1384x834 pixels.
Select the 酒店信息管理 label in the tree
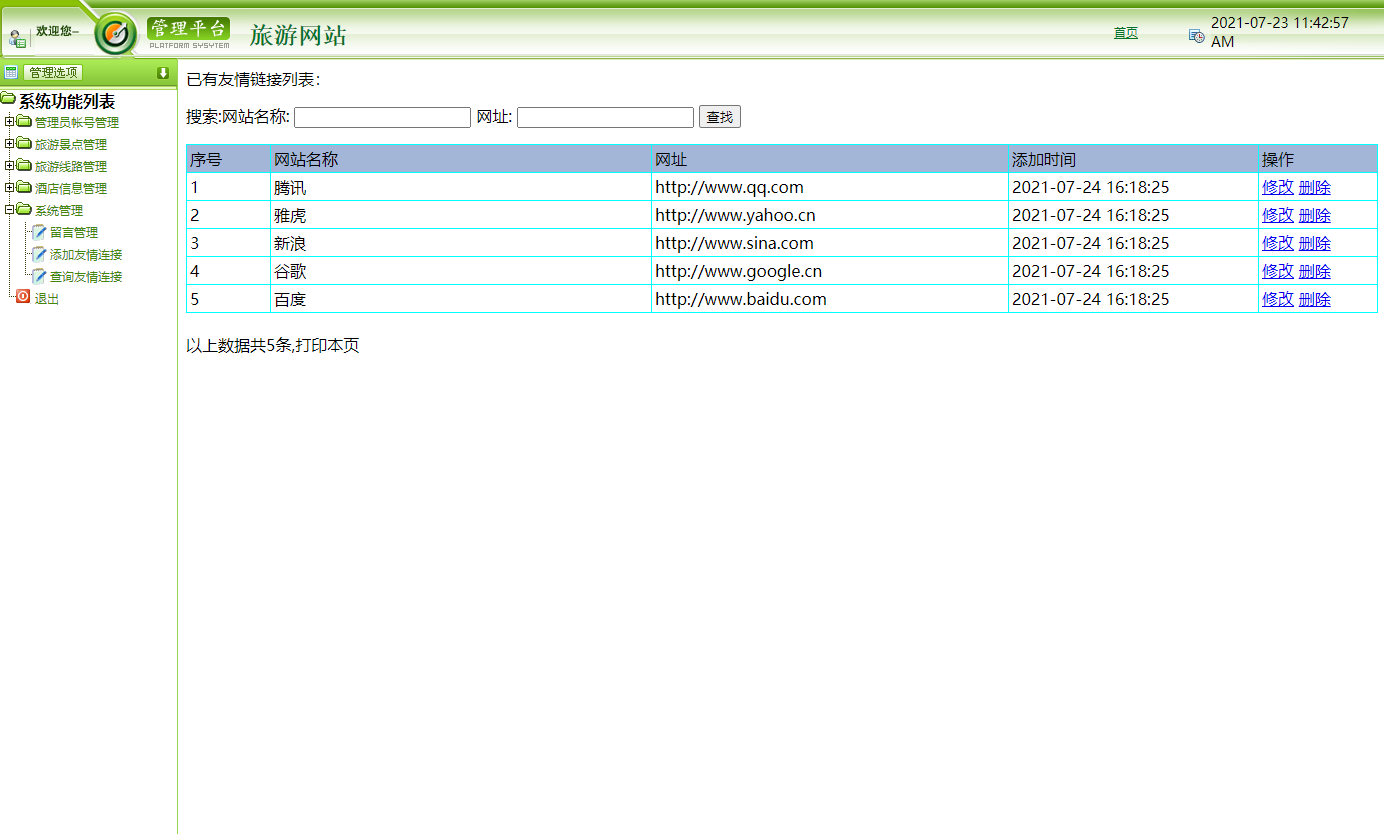71,189
